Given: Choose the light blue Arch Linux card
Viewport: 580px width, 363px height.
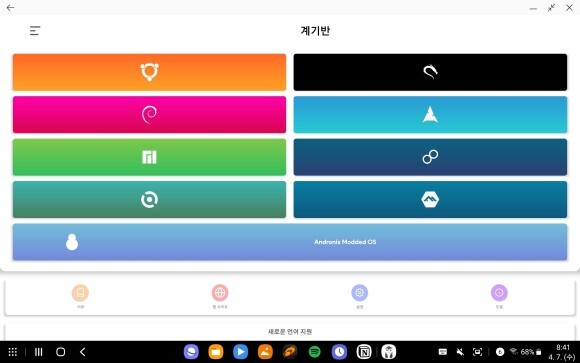Looking at the screenshot, I should [430, 115].
